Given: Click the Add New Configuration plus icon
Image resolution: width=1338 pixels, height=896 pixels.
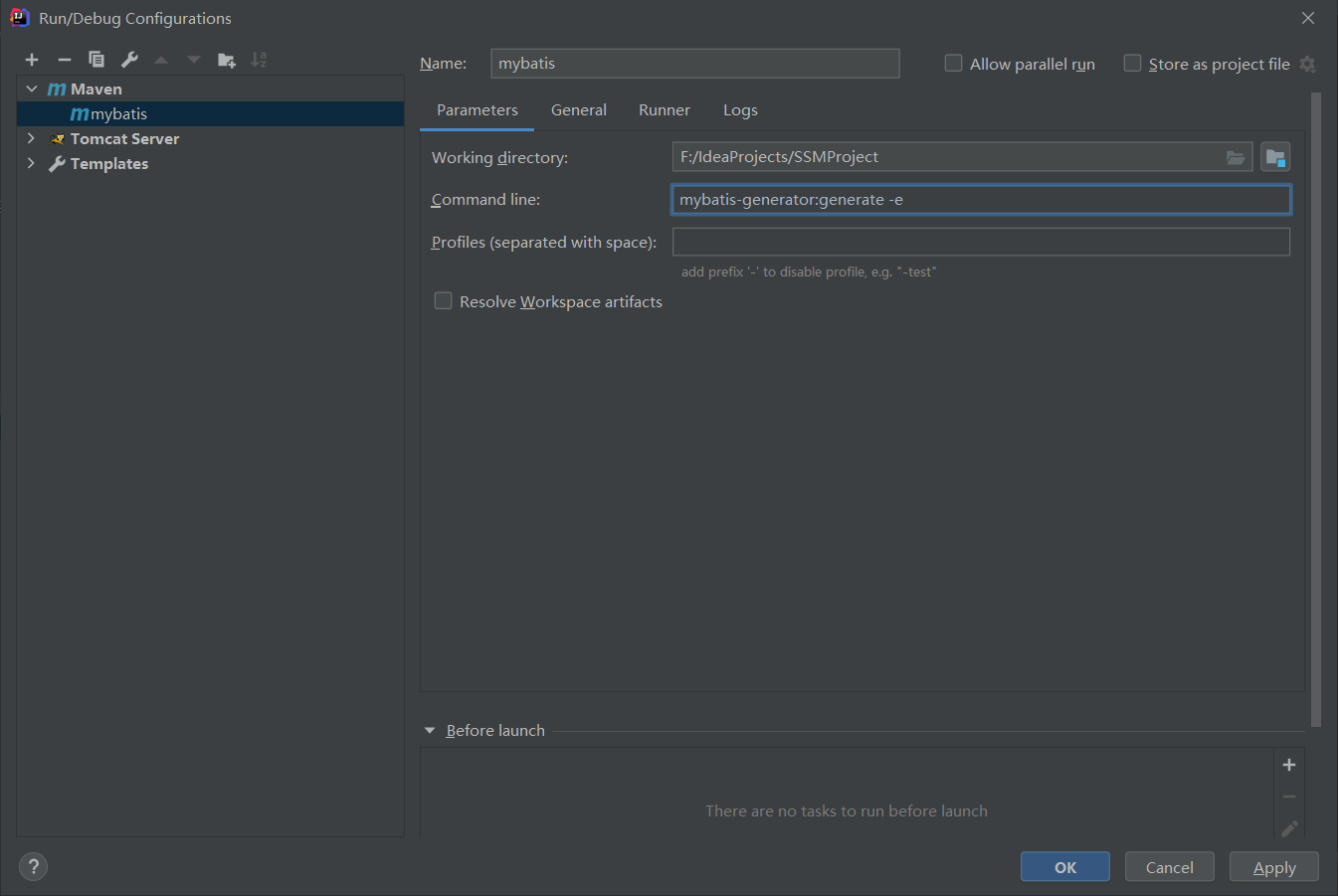Looking at the screenshot, I should [x=32, y=60].
